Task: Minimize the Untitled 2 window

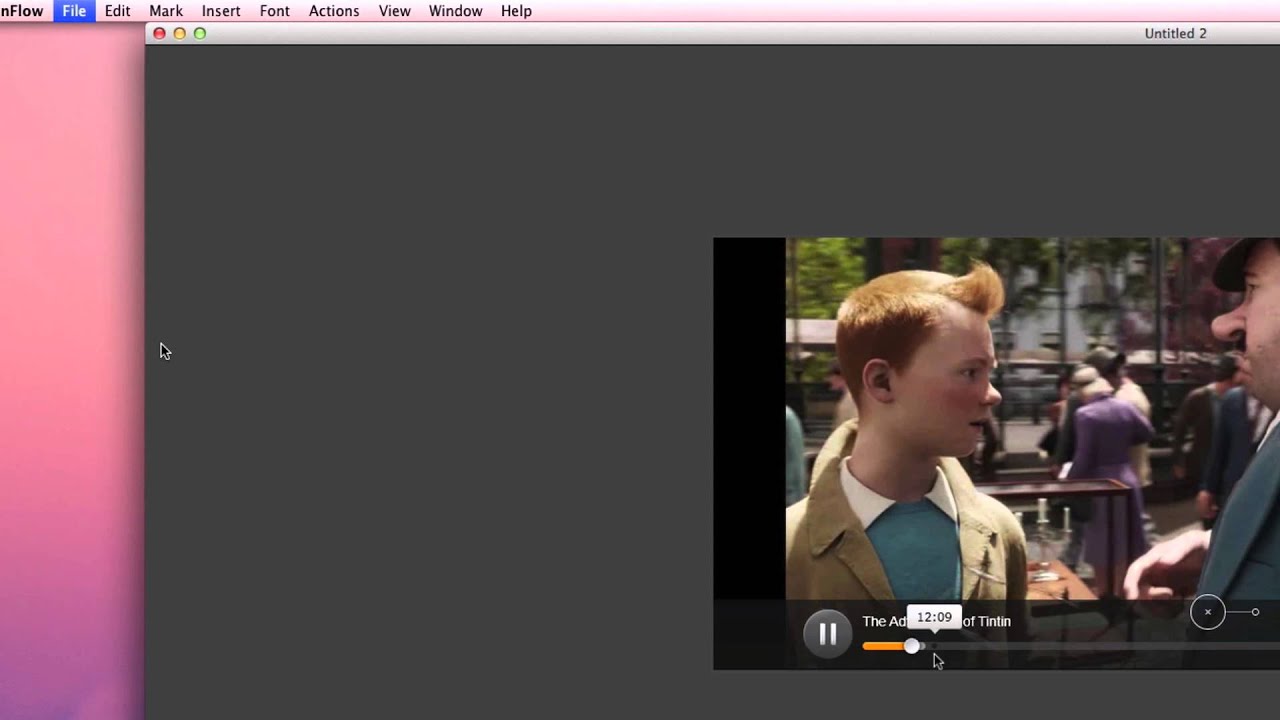Action: click(x=179, y=33)
